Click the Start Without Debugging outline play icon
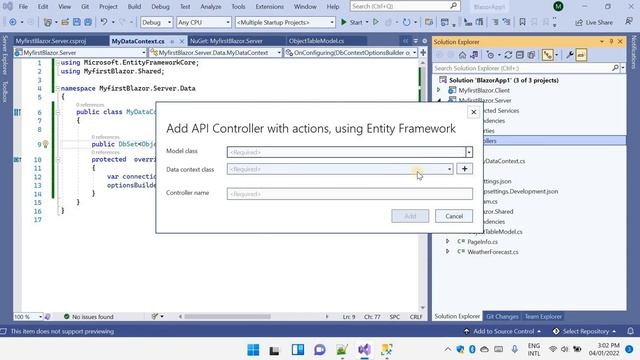Viewport: 640px width, 360px height. (376, 22)
